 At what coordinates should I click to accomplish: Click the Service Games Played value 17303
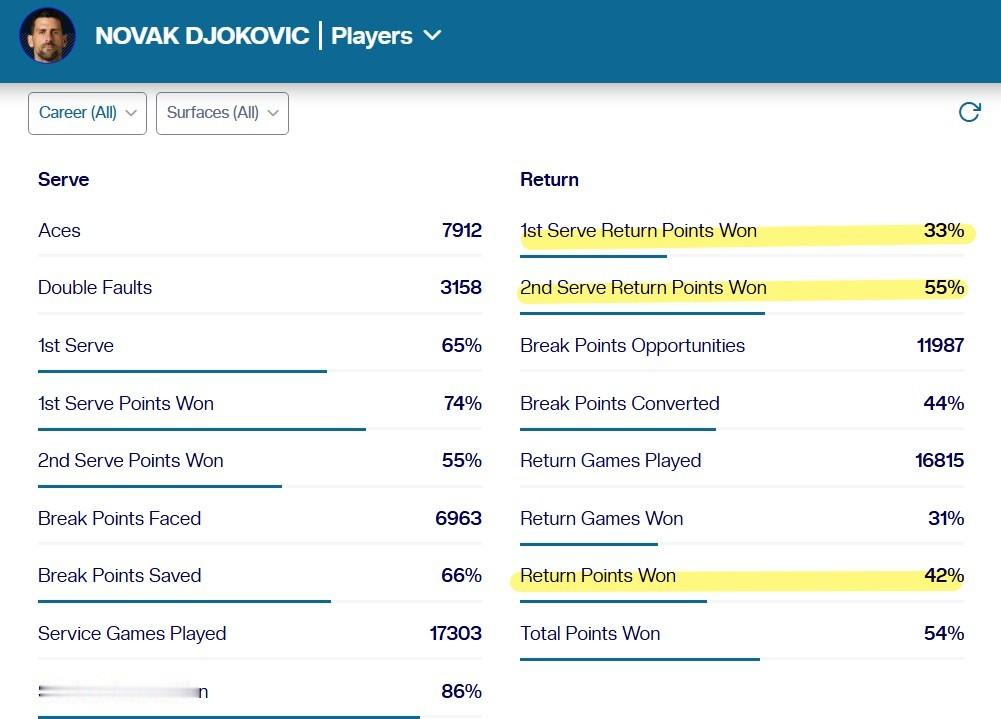(455, 633)
